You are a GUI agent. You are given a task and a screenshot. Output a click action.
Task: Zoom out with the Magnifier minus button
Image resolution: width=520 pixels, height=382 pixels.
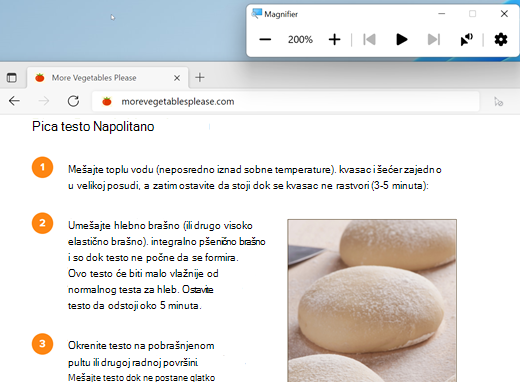pos(265,40)
